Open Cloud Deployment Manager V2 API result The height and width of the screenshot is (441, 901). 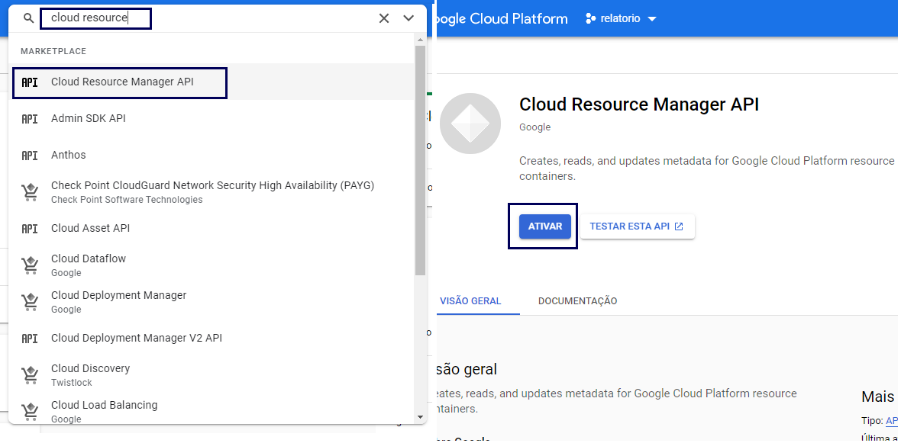[211, 338]
